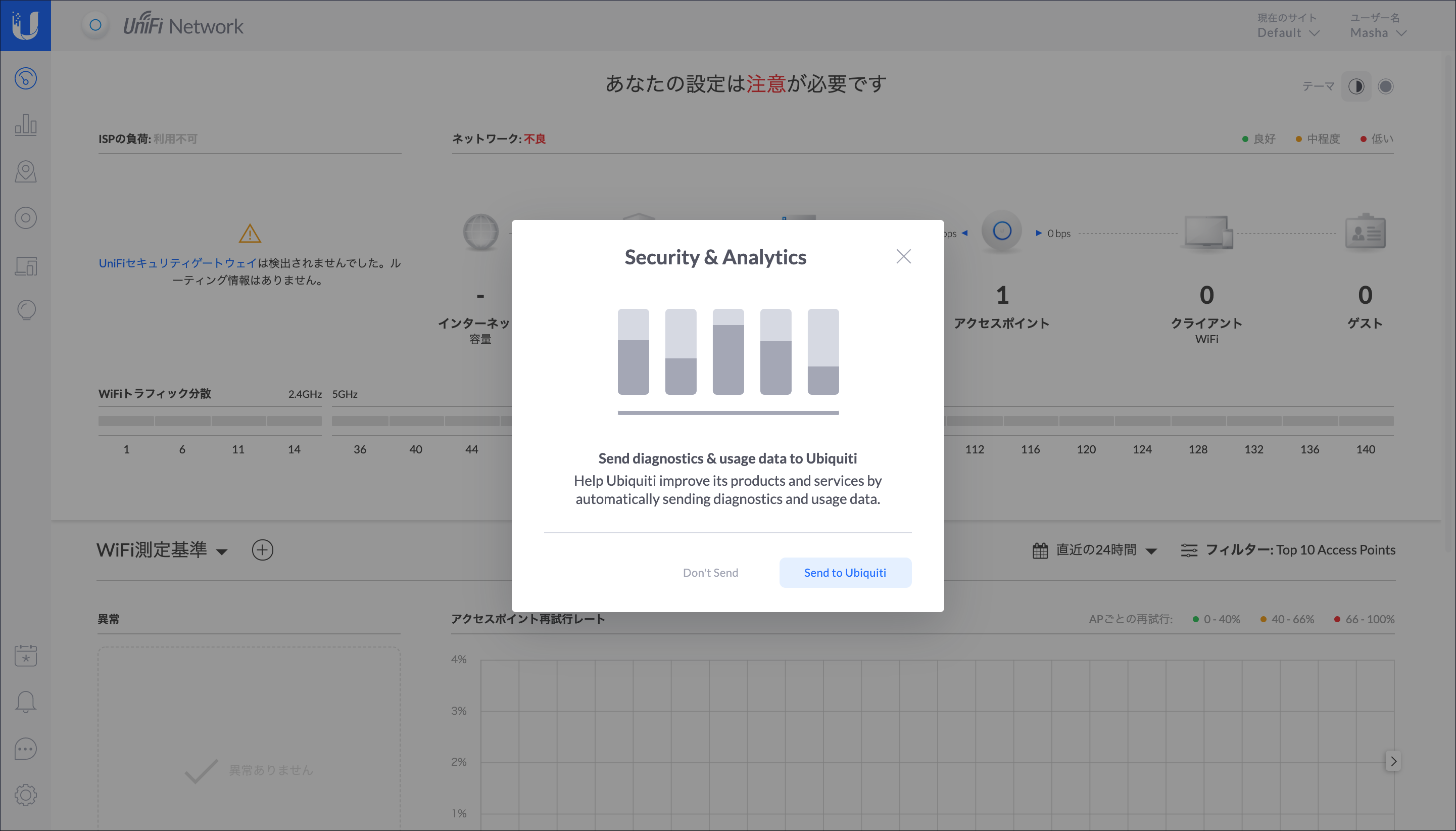The height and width of the screenshot is (831, 1456).
Task: Open the Events calendar star icon
Action: (x=26, y=655)
